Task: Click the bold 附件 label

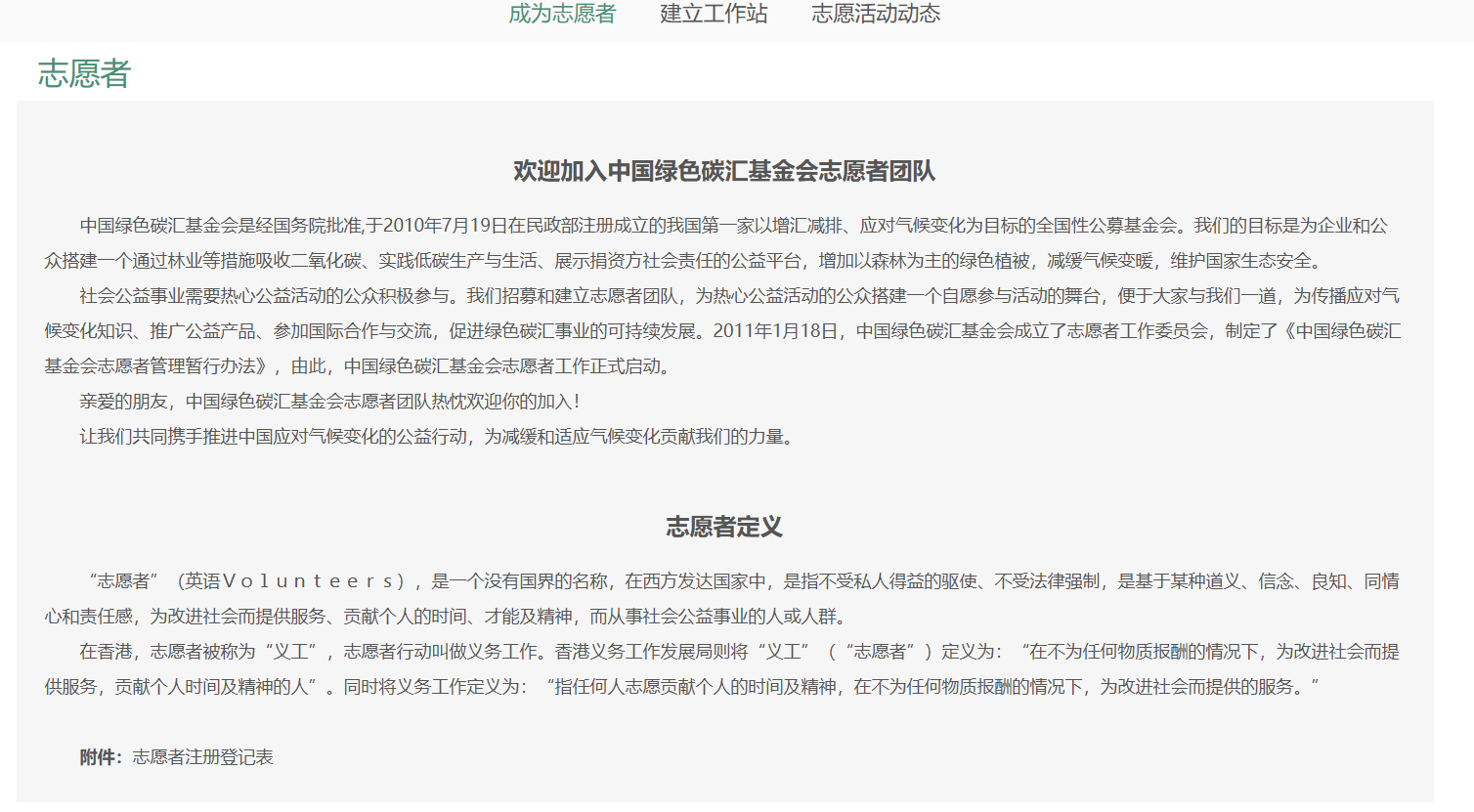Action: click(100, 757)
